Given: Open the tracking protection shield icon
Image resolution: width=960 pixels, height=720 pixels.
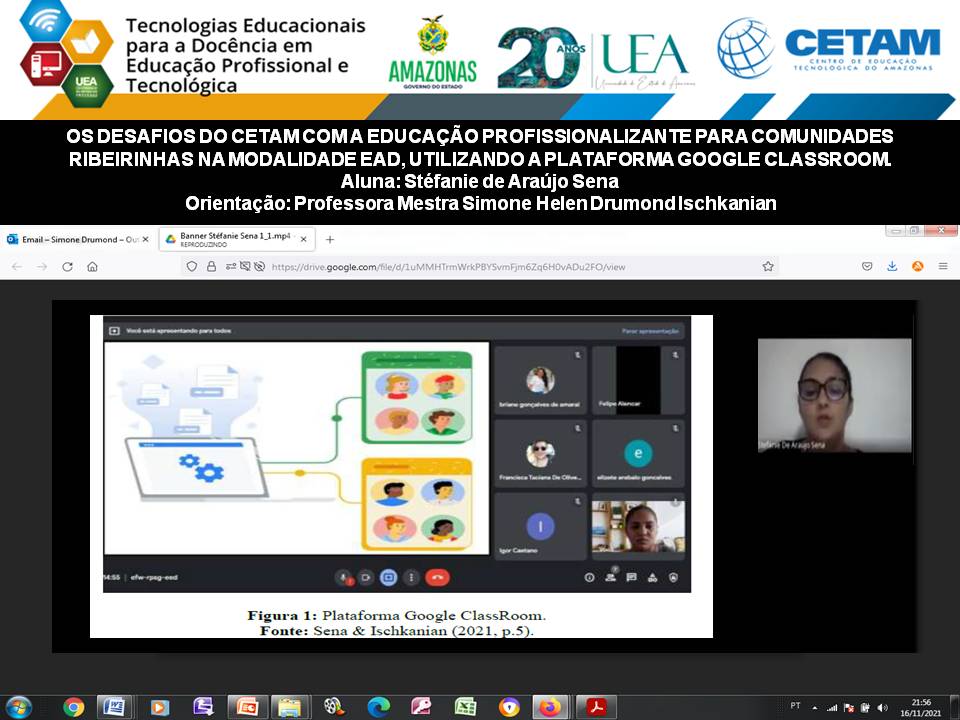Looking at the screenshot, I should [192, 266].
